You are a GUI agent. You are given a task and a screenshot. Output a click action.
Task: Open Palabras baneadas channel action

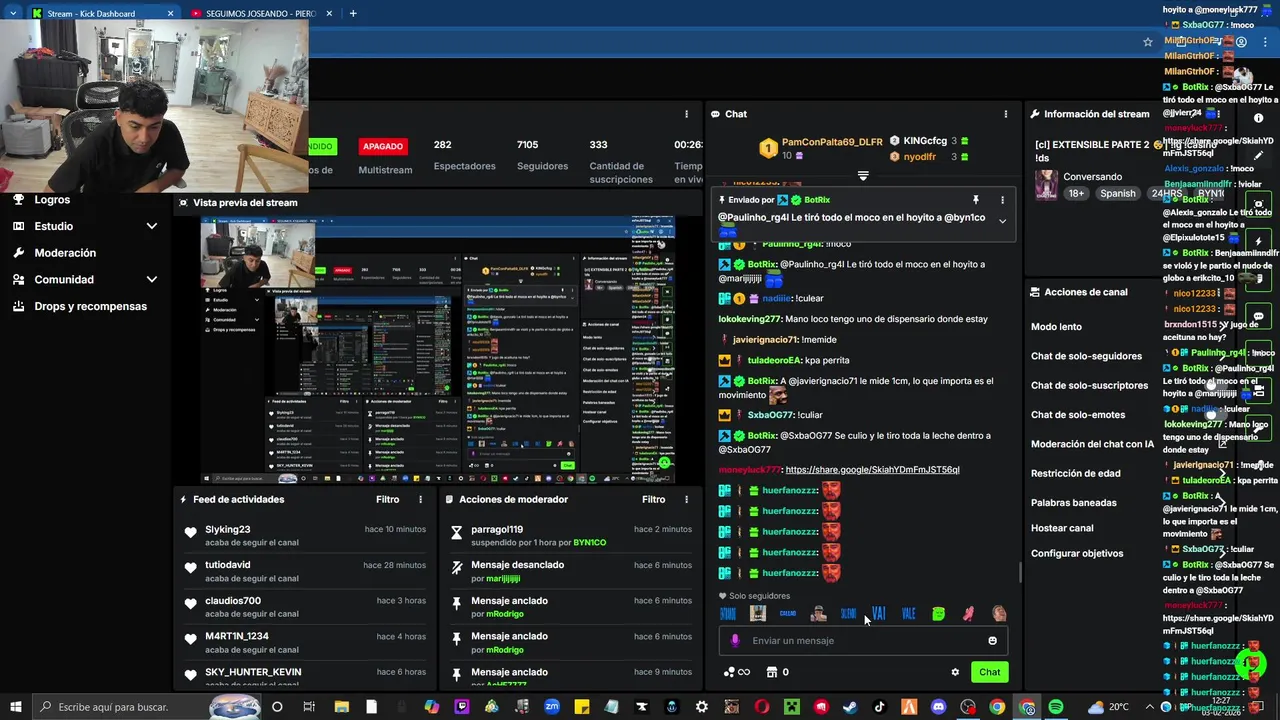(x=1074, y=503)
